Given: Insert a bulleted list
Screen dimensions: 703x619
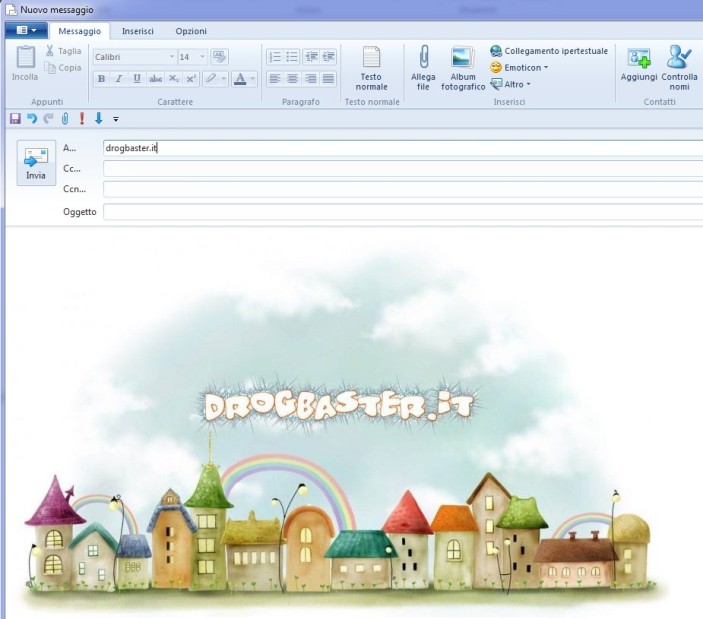Looking at the screenshot, I should click(292, 57).
